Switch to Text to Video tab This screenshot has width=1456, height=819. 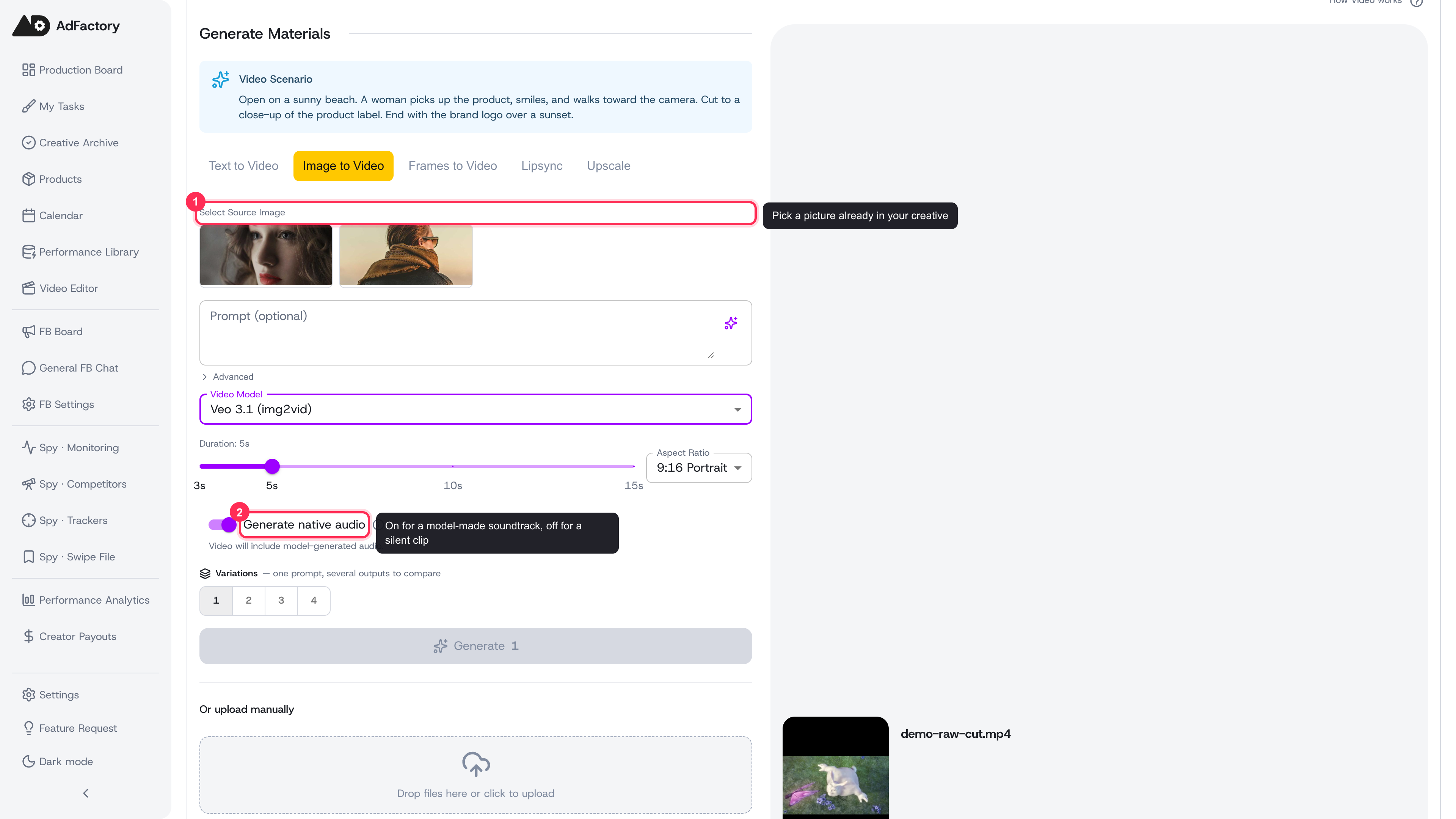[x=243, y=166]
